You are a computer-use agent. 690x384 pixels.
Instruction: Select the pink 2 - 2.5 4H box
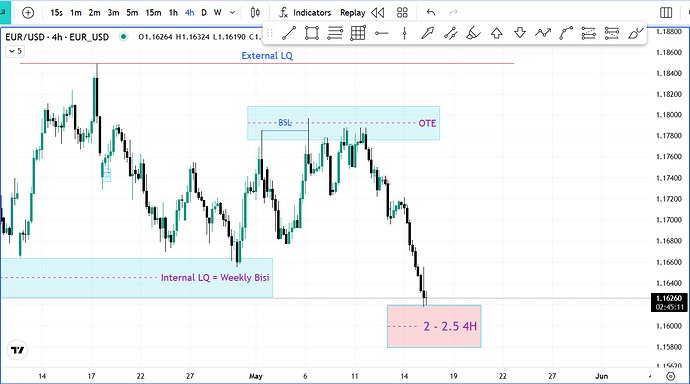[x=434, y=326]
